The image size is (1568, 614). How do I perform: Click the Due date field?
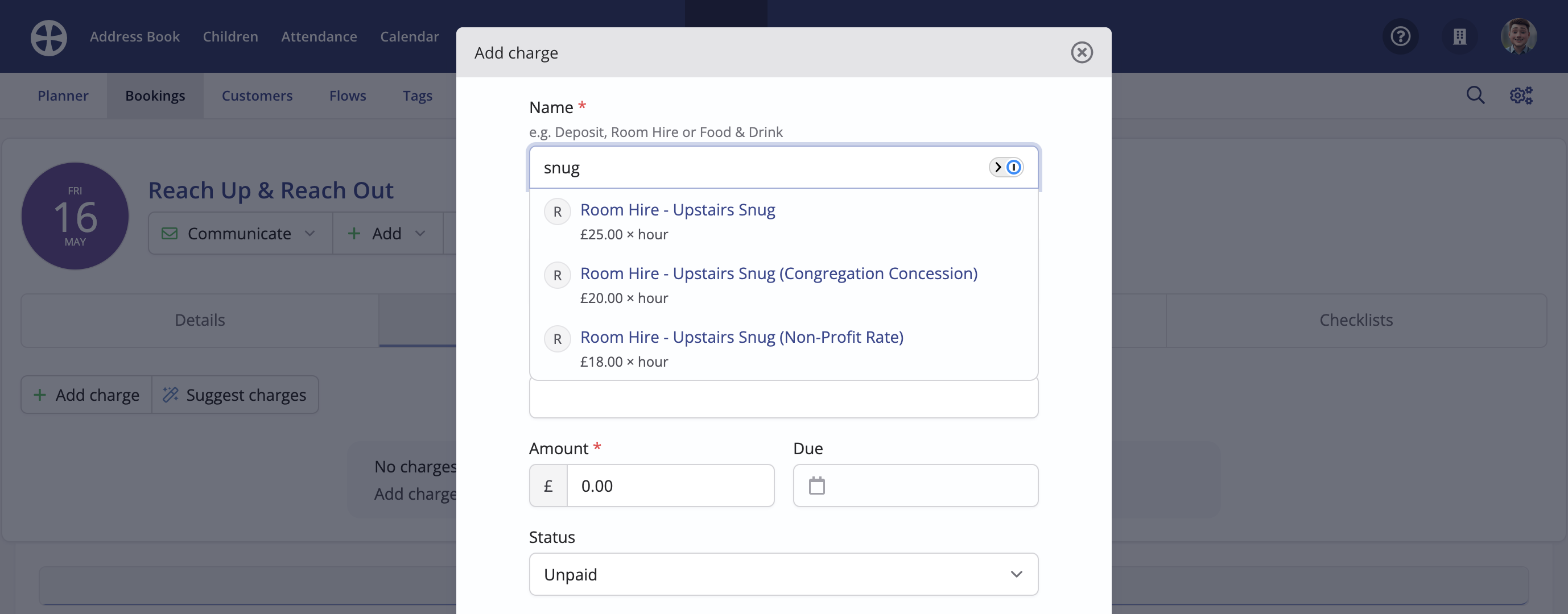pos(915,486)
